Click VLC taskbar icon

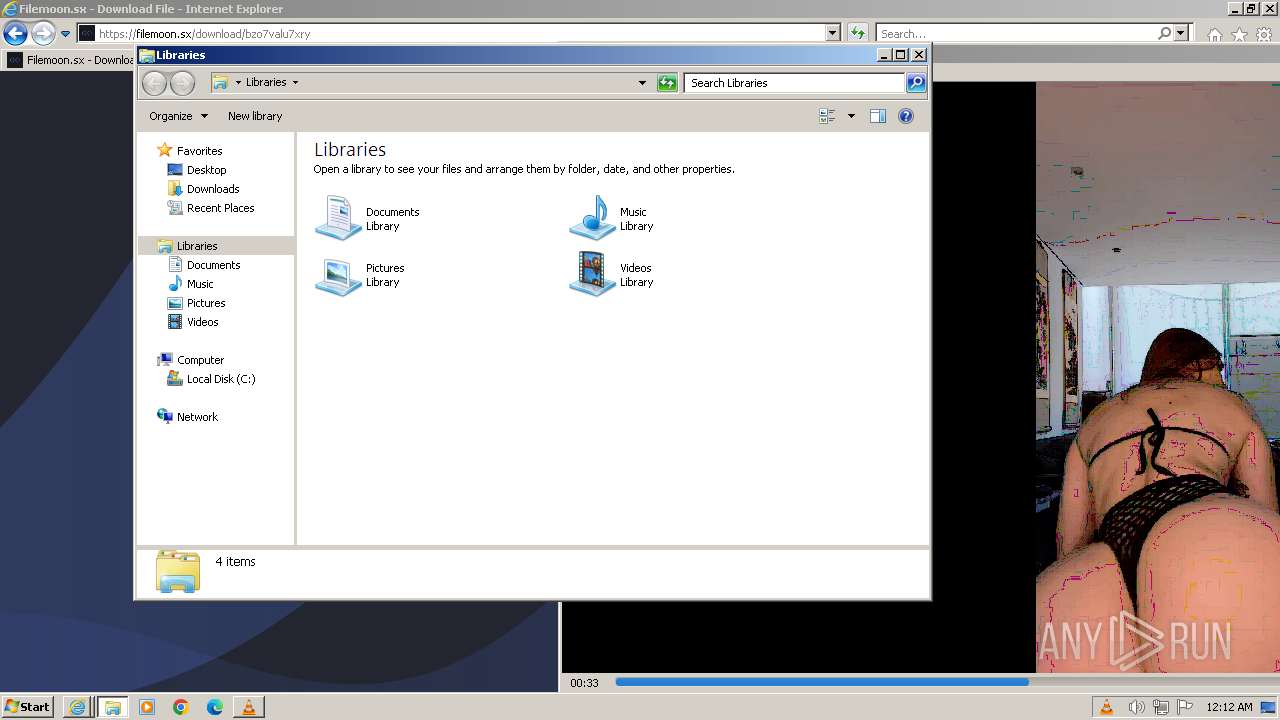point(249,707)
